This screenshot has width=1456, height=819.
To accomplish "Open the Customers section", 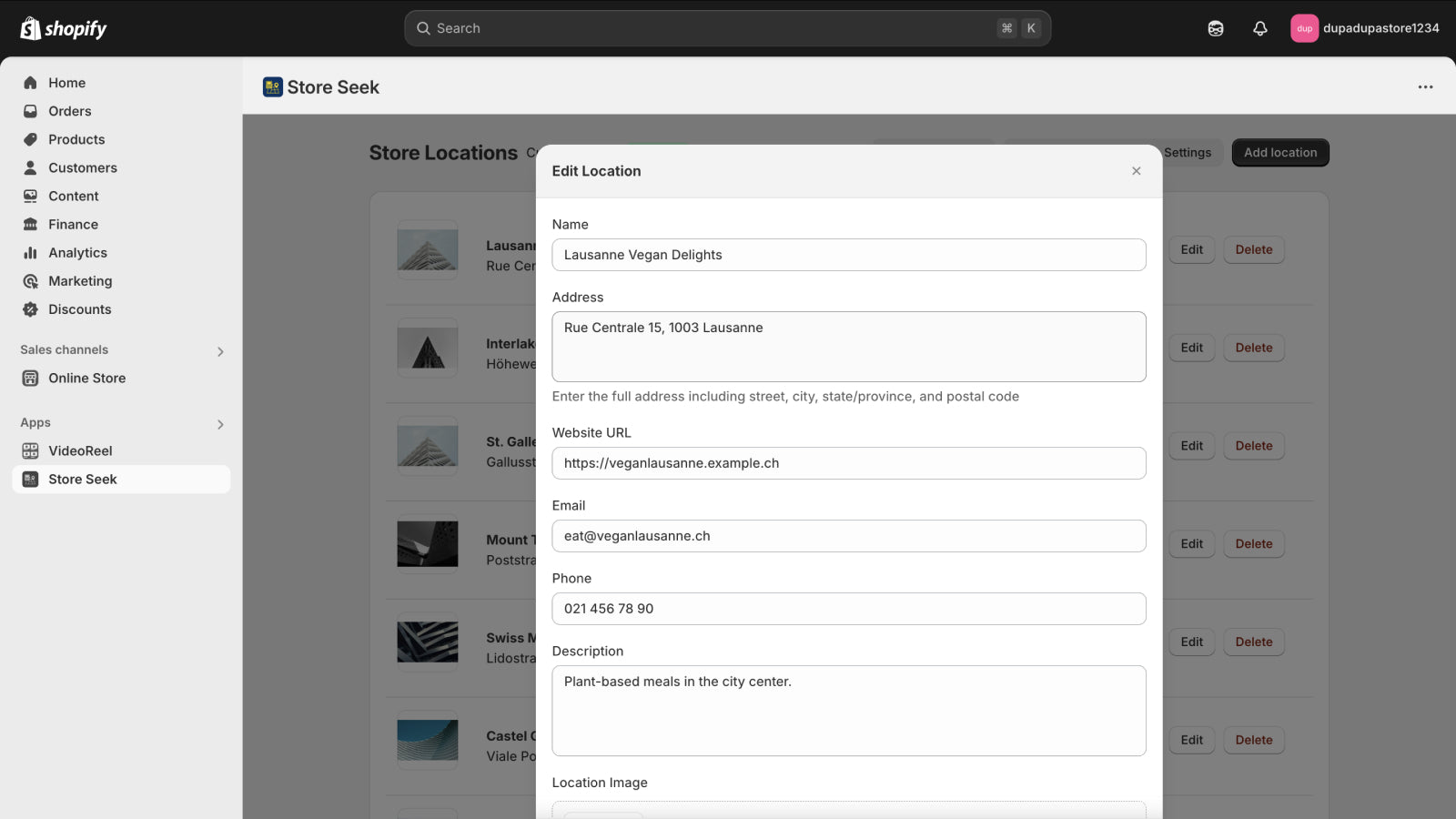I will click(83, 167).
